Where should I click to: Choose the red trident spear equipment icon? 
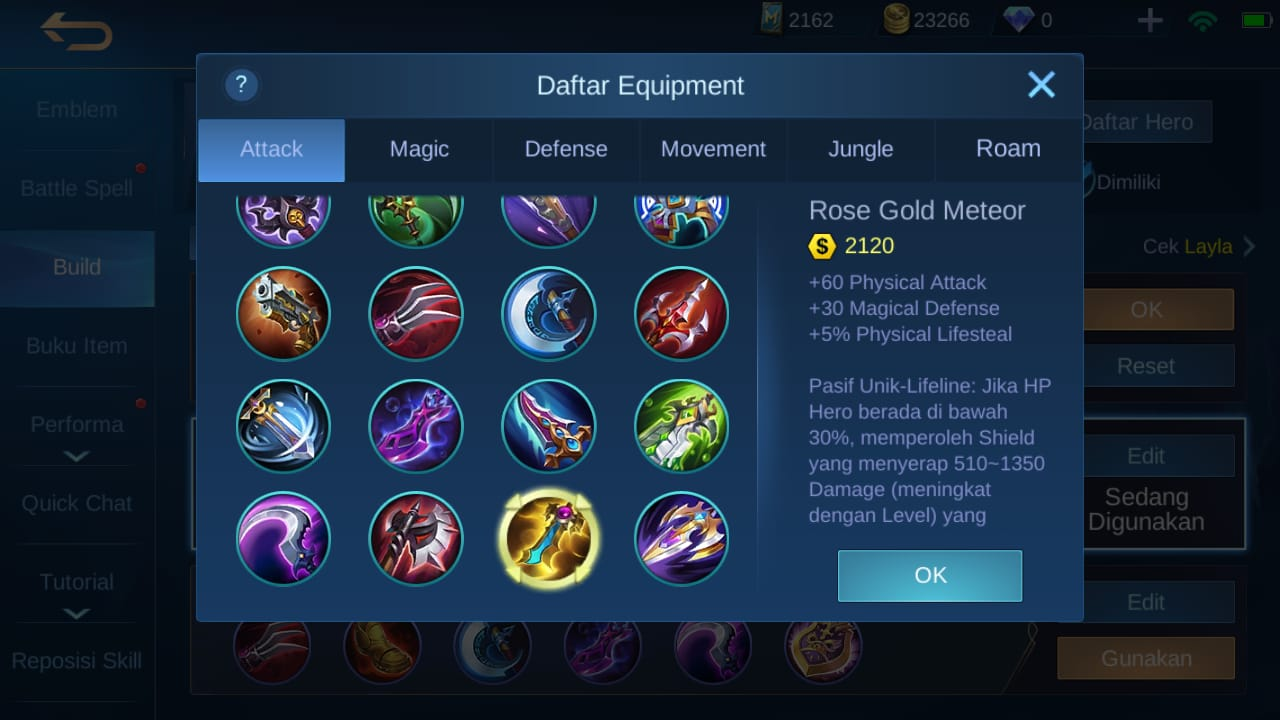pos(681,313)
